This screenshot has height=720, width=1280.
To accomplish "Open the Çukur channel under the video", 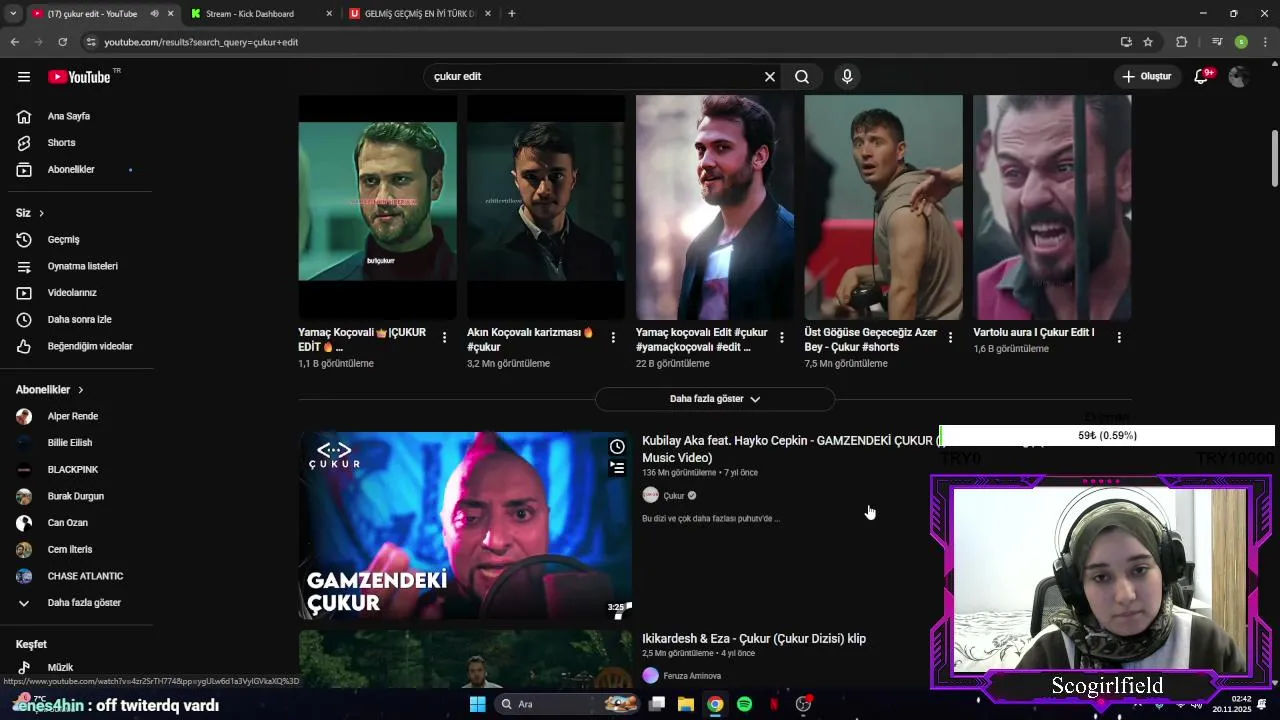I will [674, 496].
